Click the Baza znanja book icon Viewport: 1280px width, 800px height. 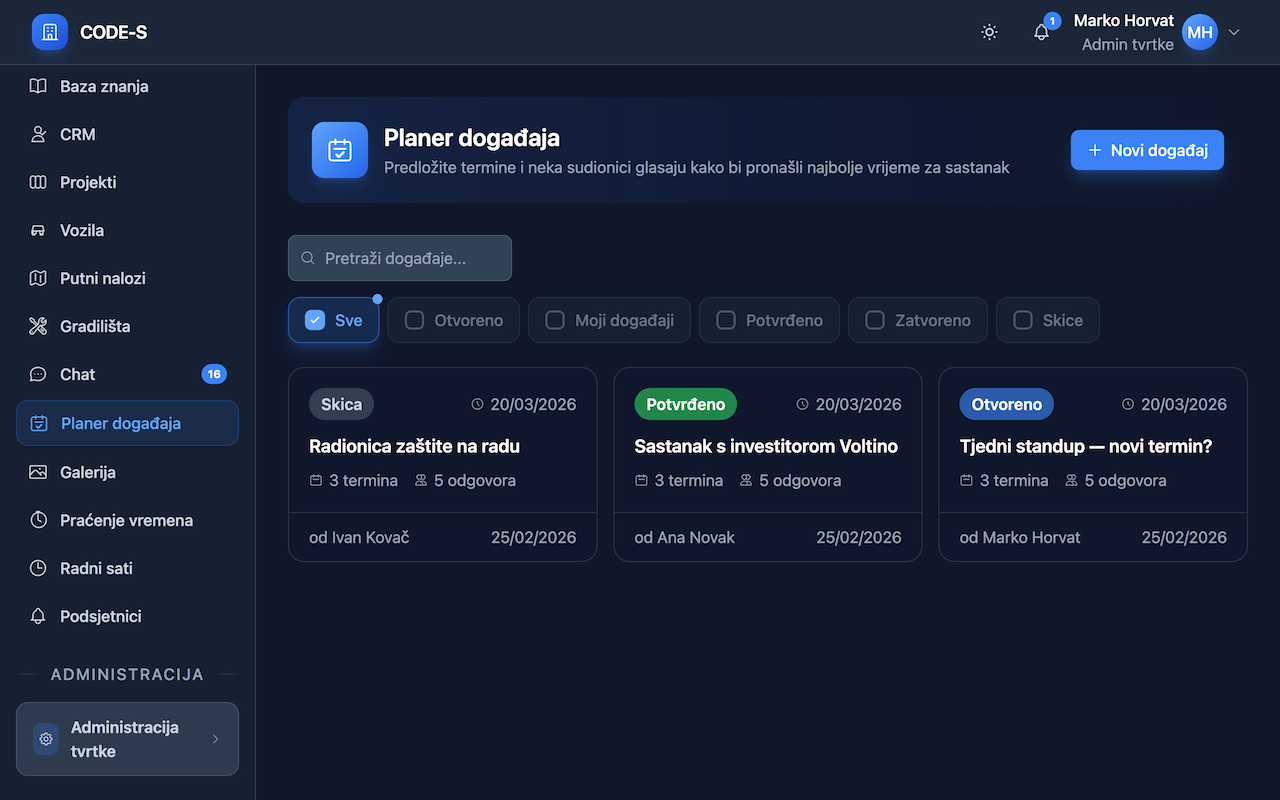[38, 86]
